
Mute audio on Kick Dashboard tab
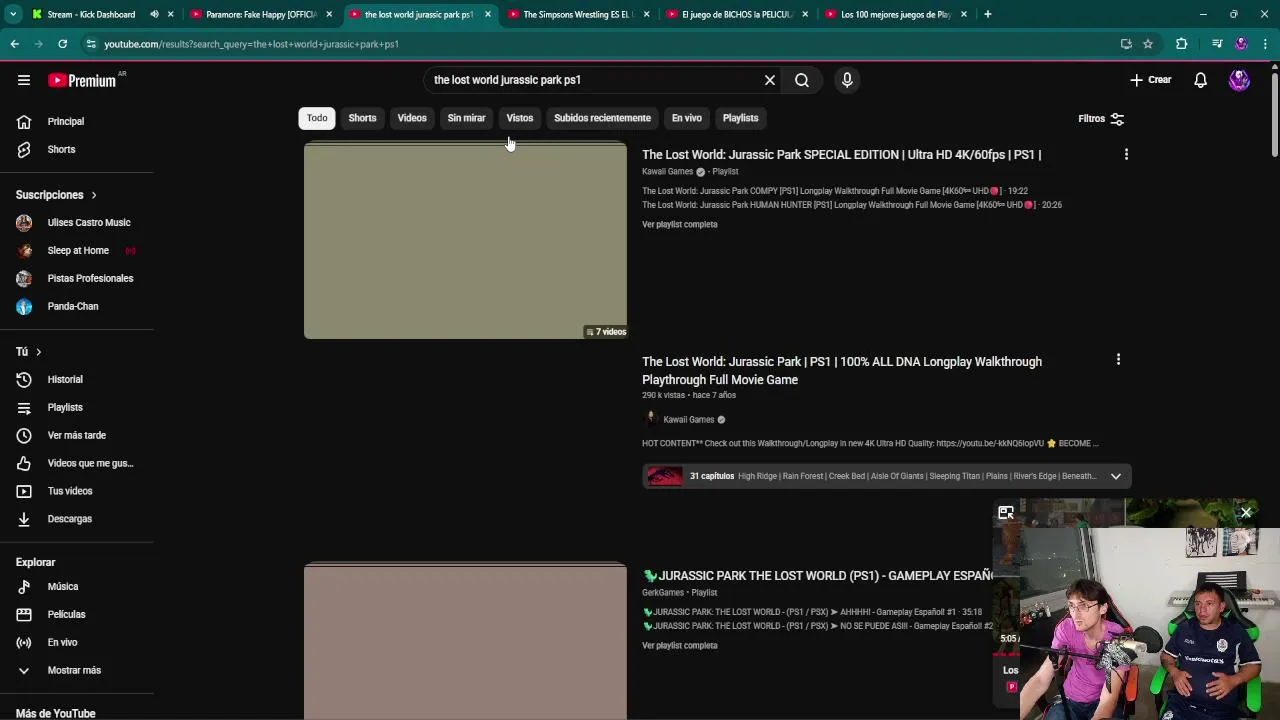pos(154,14)
